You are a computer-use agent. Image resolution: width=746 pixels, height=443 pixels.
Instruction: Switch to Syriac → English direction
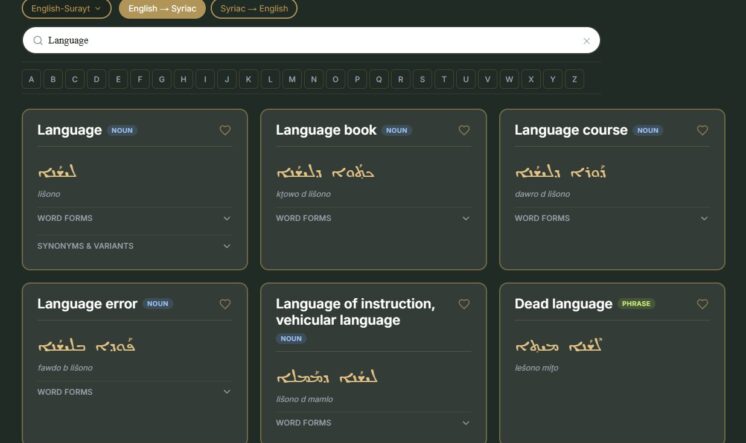[x=254, y=9]
